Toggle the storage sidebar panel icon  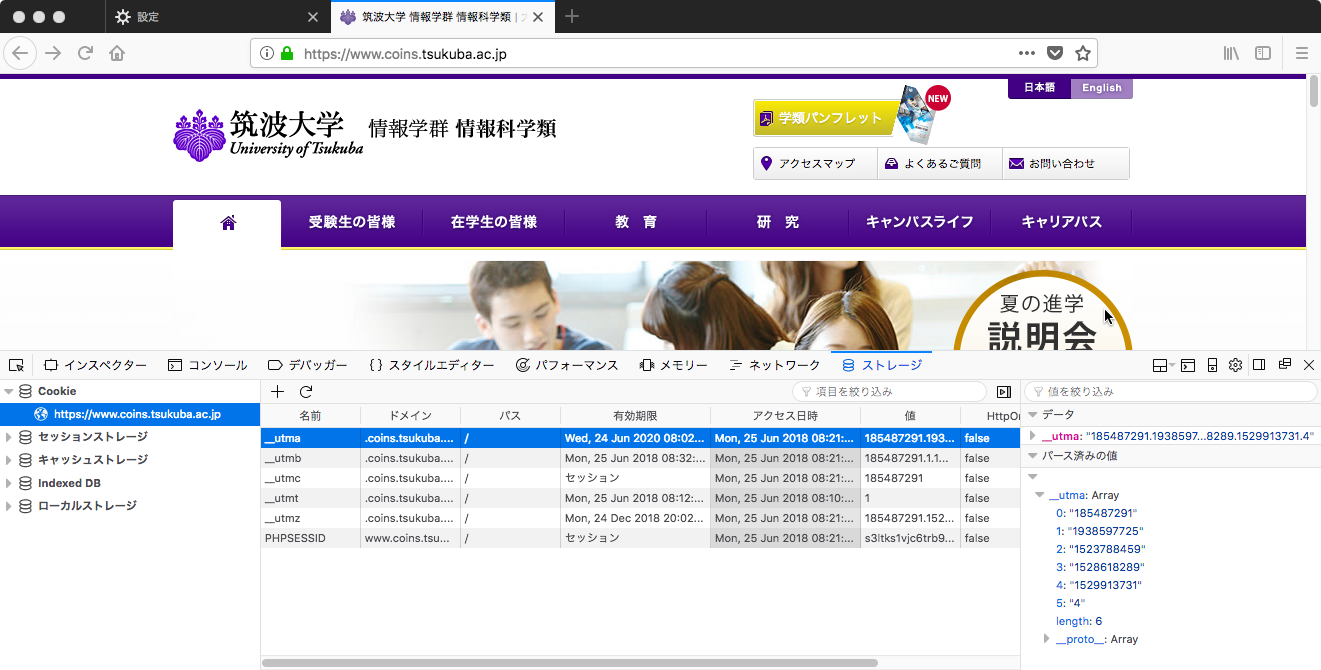point(1004,392)
